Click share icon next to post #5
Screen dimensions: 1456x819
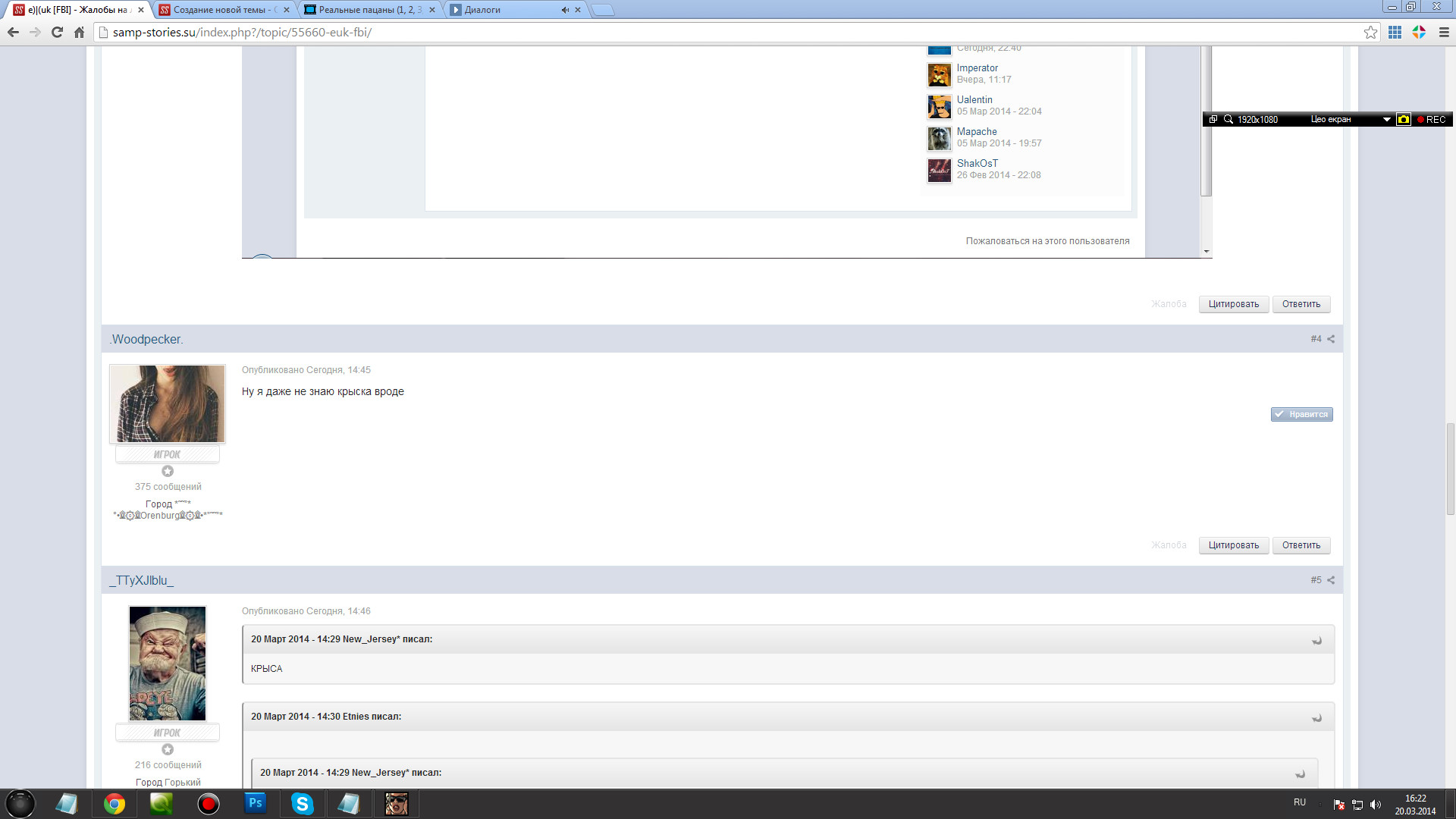tap(1331, 580)
